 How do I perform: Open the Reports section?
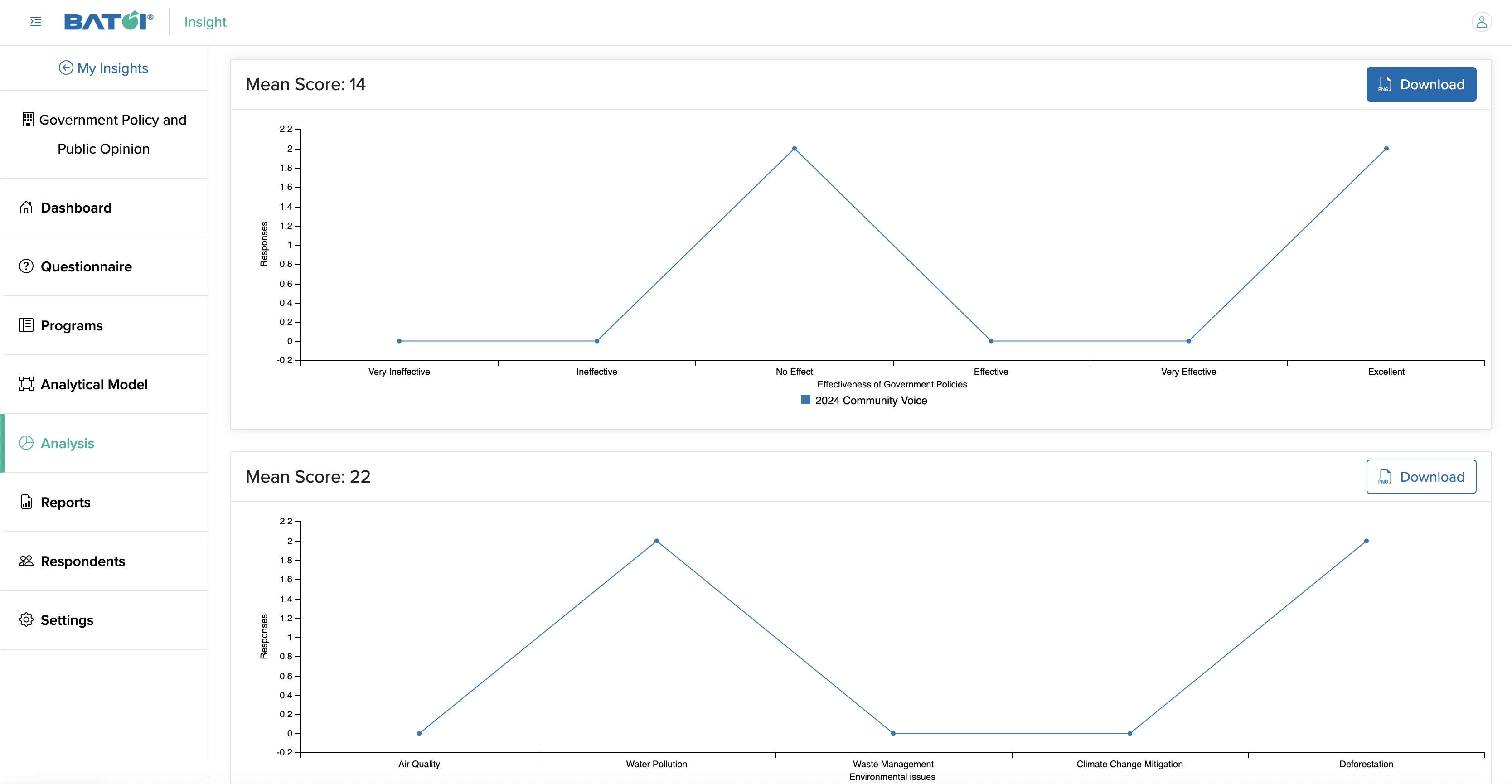(104, 502)
